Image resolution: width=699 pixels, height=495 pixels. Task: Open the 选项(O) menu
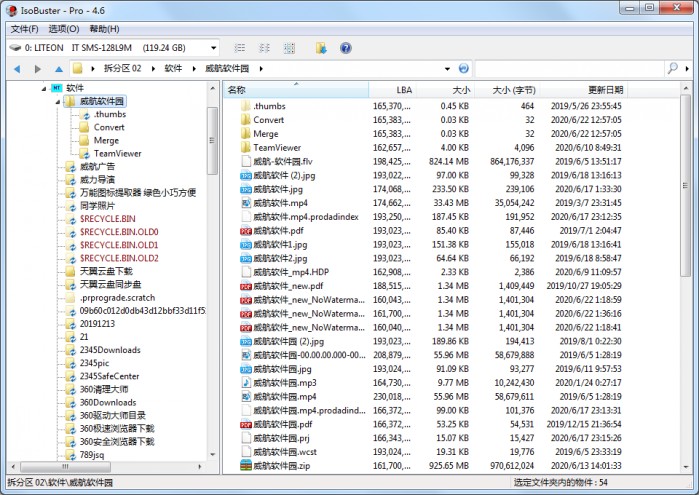(x=64, y=29)
